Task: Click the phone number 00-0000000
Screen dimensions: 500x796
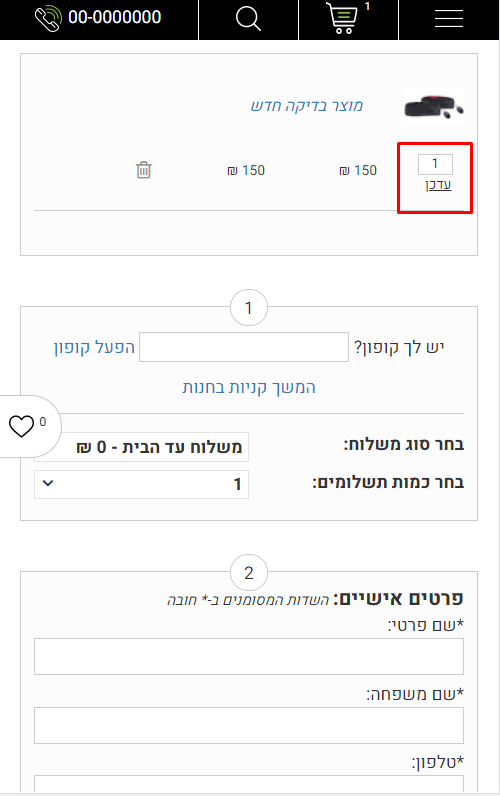Action: point(115,17)
